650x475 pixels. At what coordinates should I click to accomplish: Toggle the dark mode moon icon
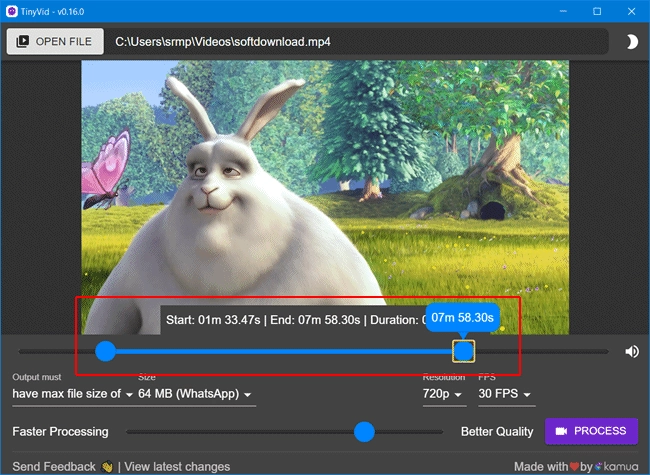tap(631, 41)
